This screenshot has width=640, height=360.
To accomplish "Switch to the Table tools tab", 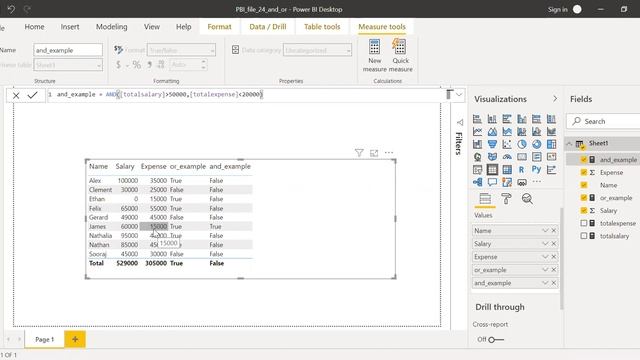I will [x=322, y=27].
